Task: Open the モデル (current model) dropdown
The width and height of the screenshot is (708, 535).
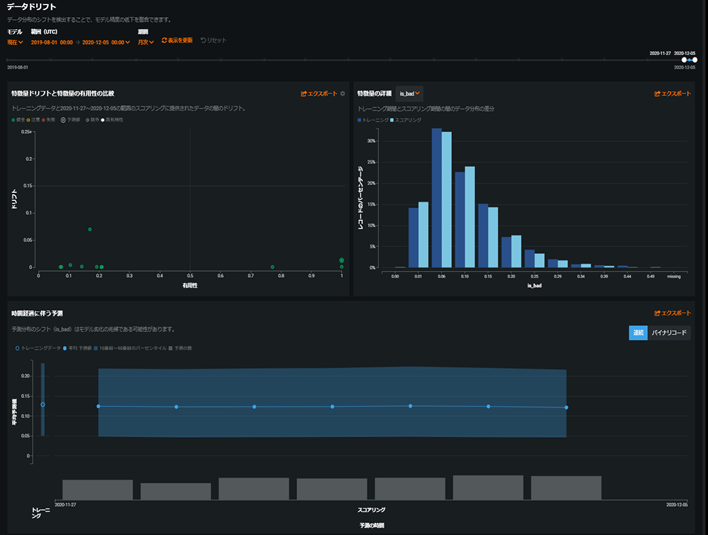Action: (x=15, y=42)
